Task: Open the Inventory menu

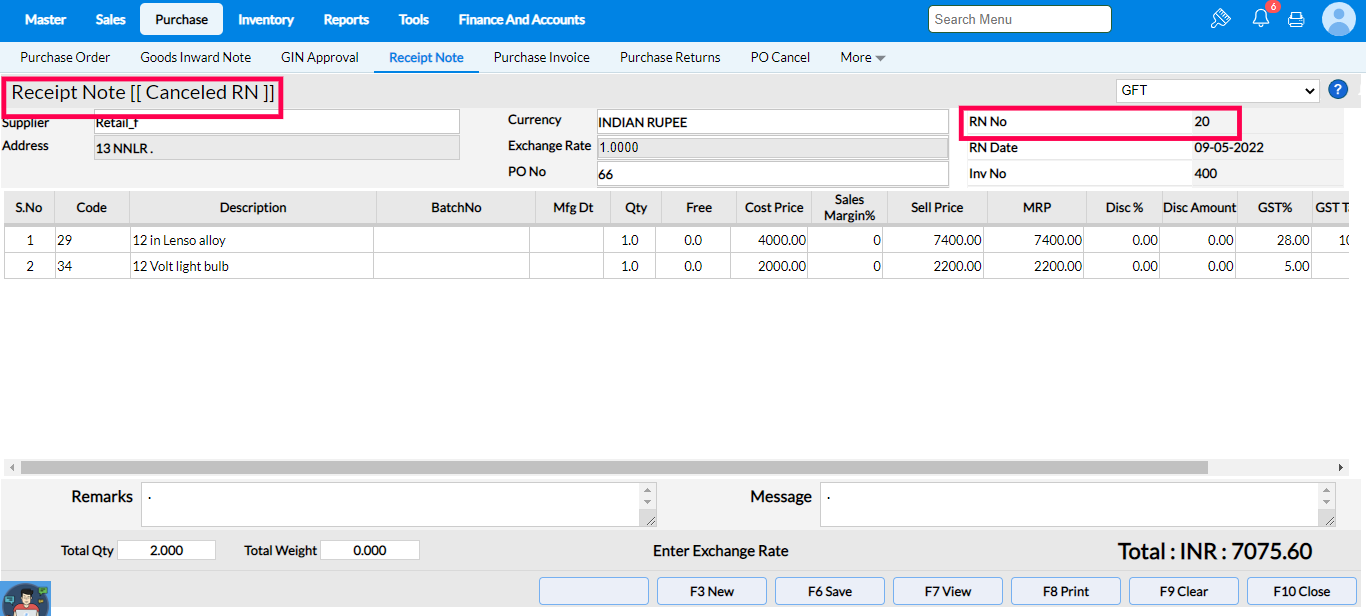Action: [266, 19]
